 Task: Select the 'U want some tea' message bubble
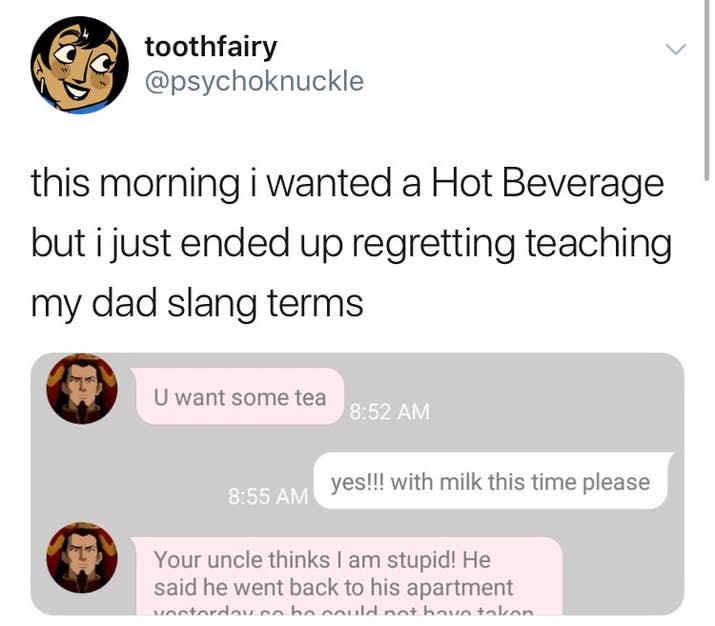coord(240,397)
